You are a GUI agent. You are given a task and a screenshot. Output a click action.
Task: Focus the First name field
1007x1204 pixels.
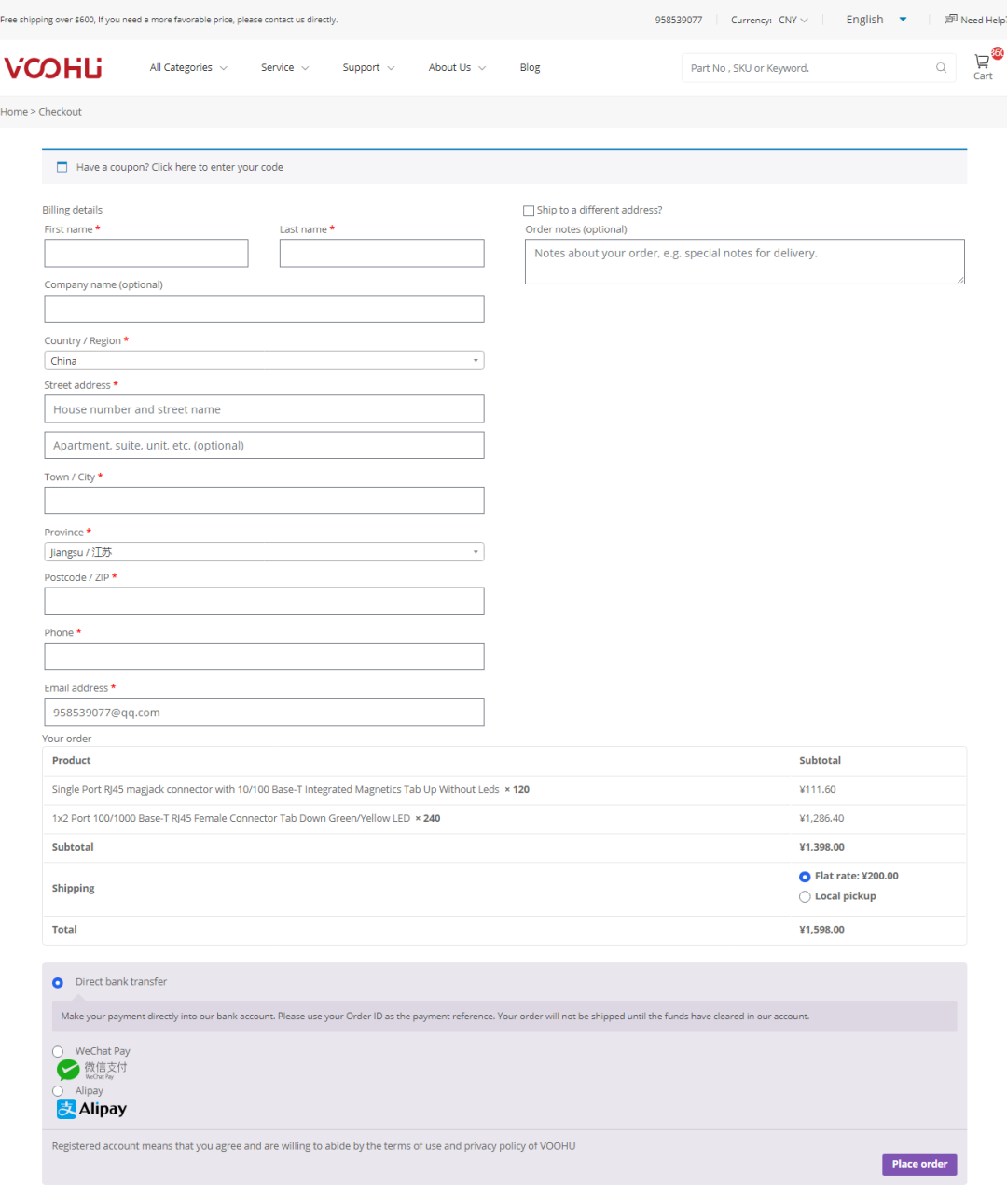146,254
